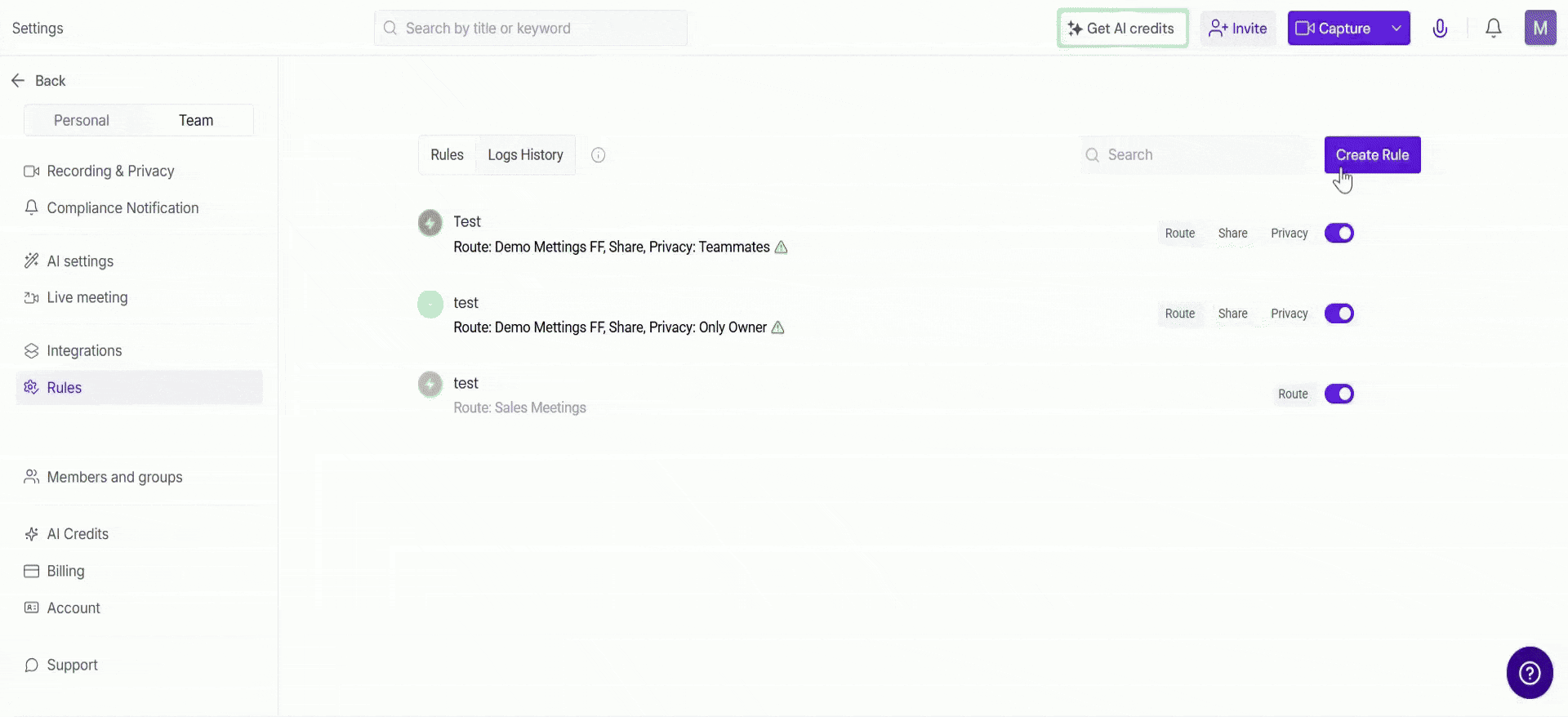The image size is (1568, 717).
Task: Select Rules in sidebar
Action: (140, 387)
